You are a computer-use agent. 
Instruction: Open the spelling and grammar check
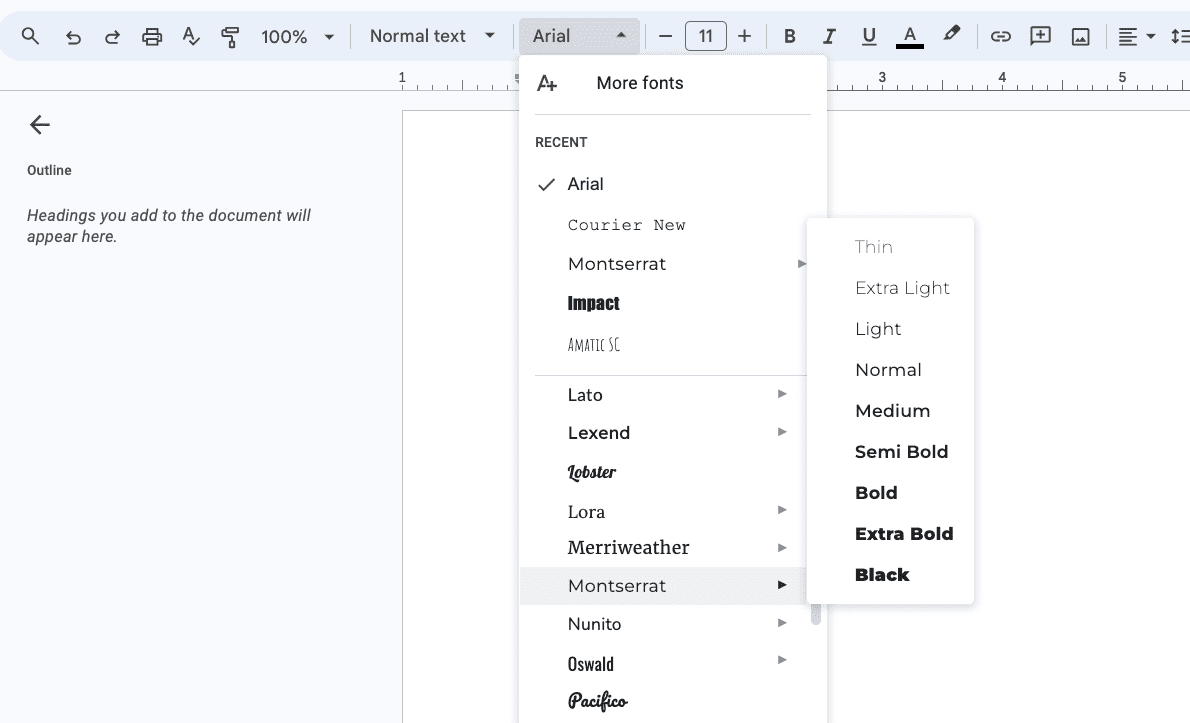pyautogui.click(x=191, y=37)
